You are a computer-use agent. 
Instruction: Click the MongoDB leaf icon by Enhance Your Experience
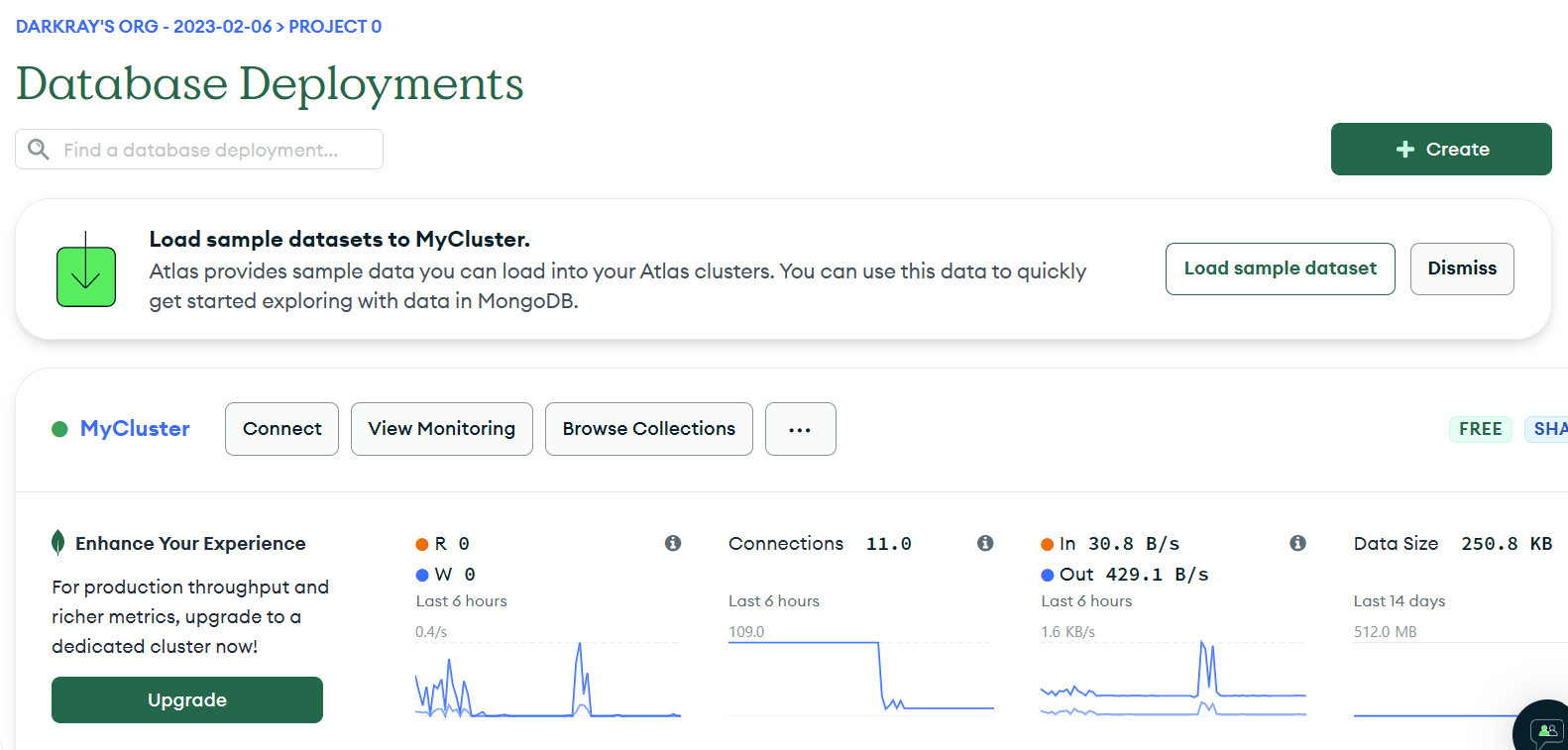click(x=58, y=543)
